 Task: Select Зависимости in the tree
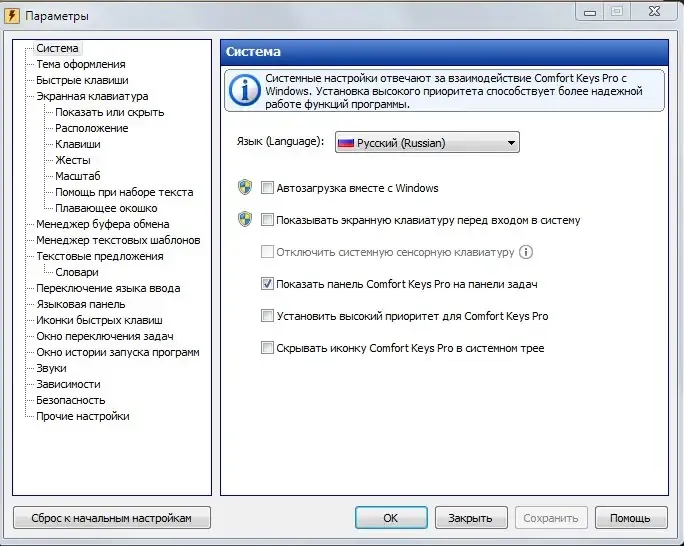pos(68,384)
